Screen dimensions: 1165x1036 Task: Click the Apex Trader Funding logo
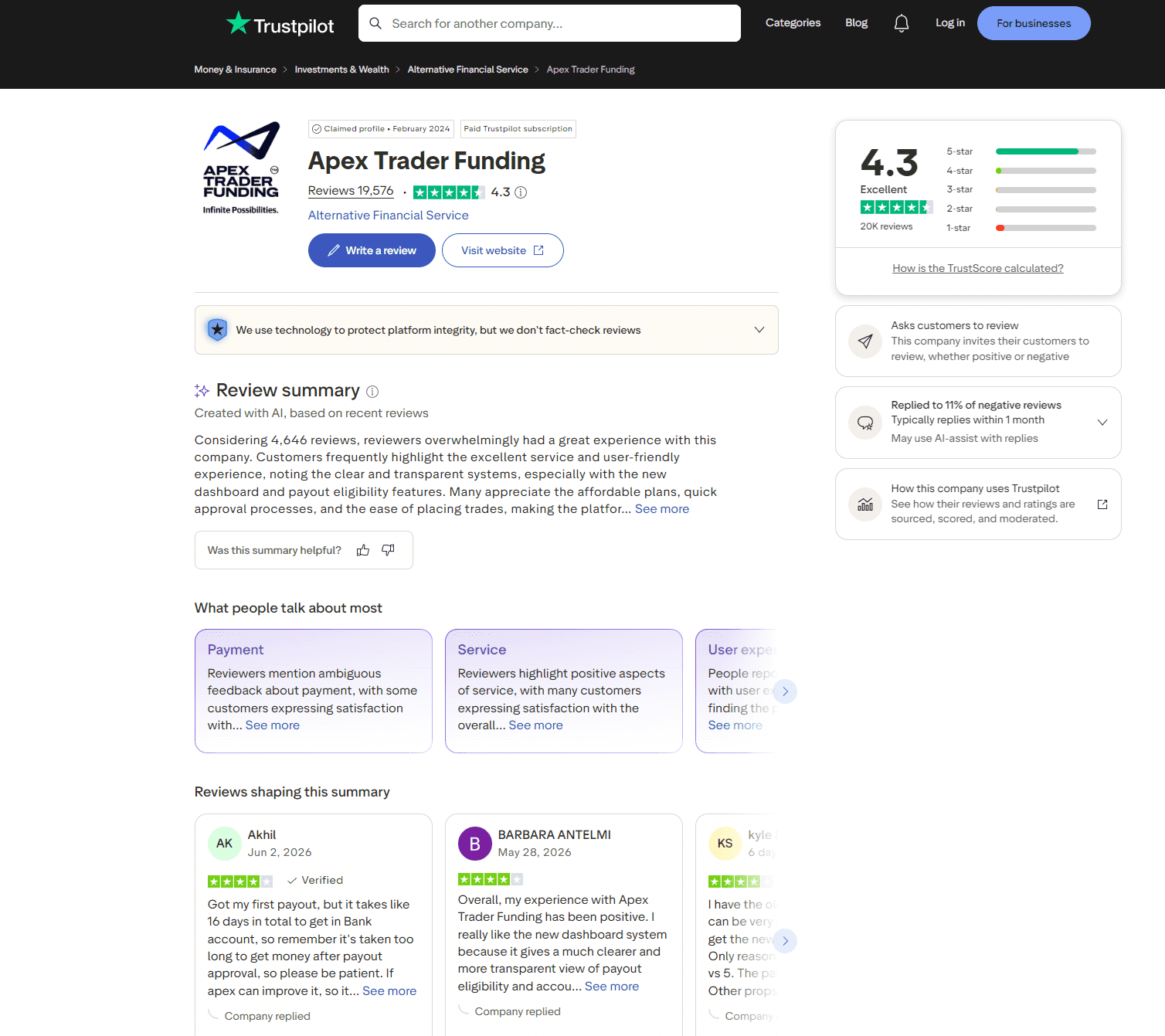tap(241, 168)
